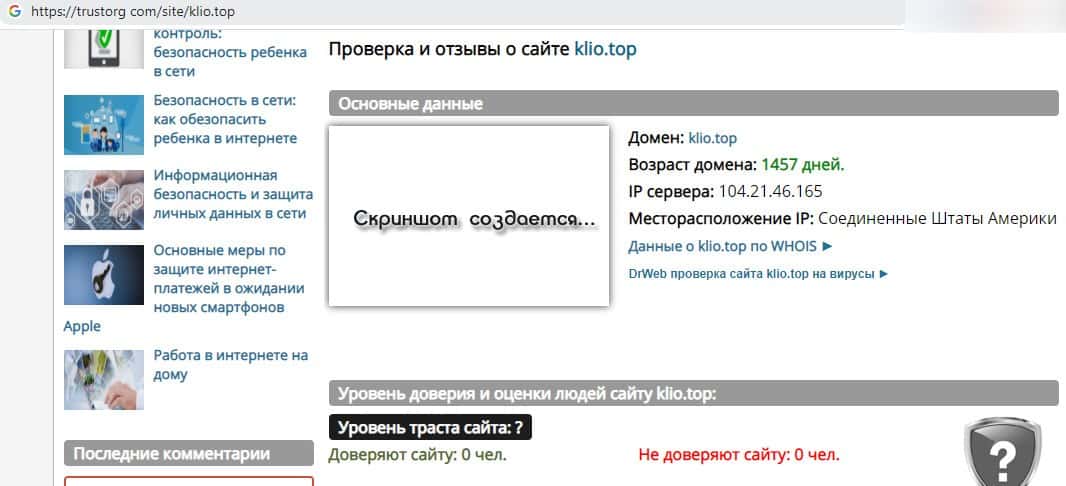
Task: Click klio.top link in the page heading
Action: (x=605, y=49)
